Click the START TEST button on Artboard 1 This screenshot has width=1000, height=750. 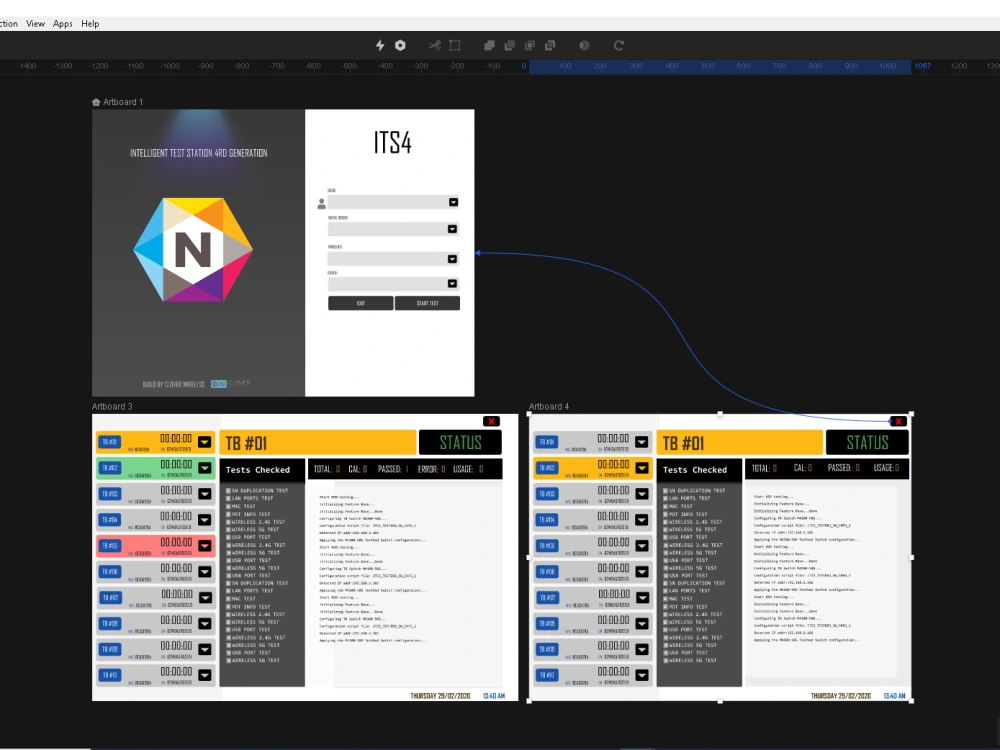pos(427,303)
